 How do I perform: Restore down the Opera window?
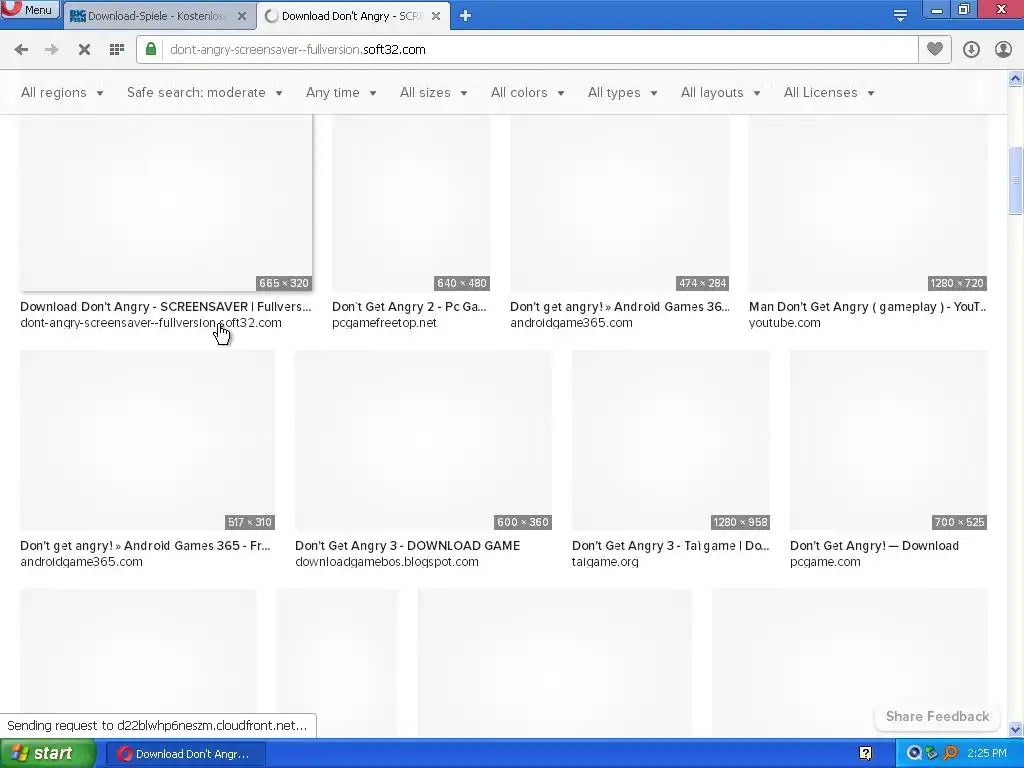tap(964, 10)
